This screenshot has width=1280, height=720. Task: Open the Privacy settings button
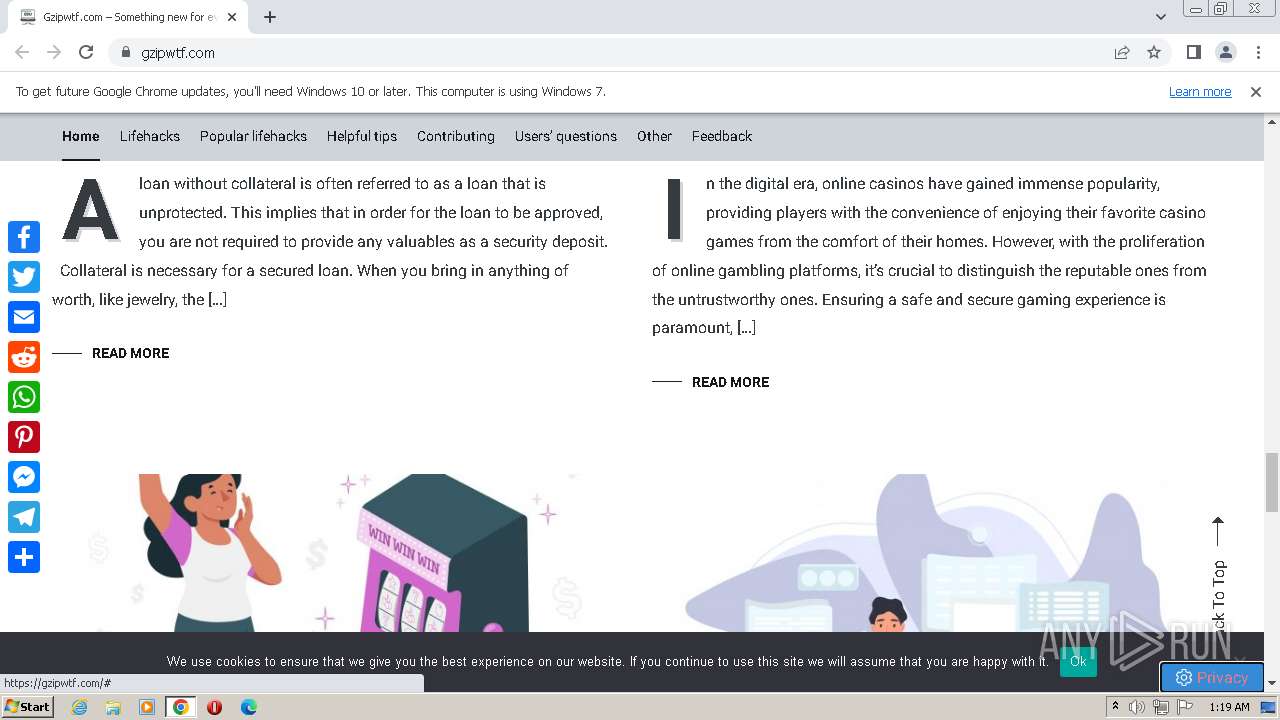tap(1212, 677)
